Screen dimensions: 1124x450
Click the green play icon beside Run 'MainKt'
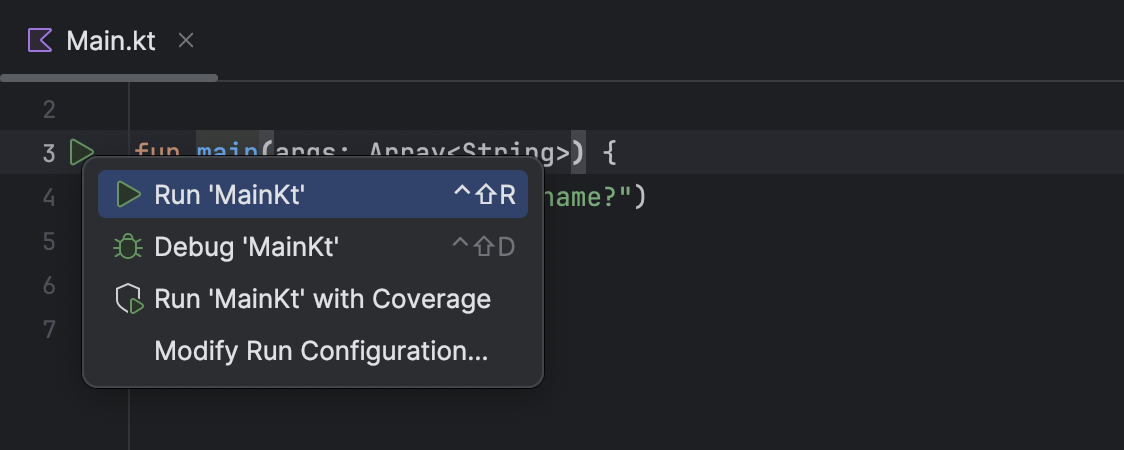tap(128, 195)
